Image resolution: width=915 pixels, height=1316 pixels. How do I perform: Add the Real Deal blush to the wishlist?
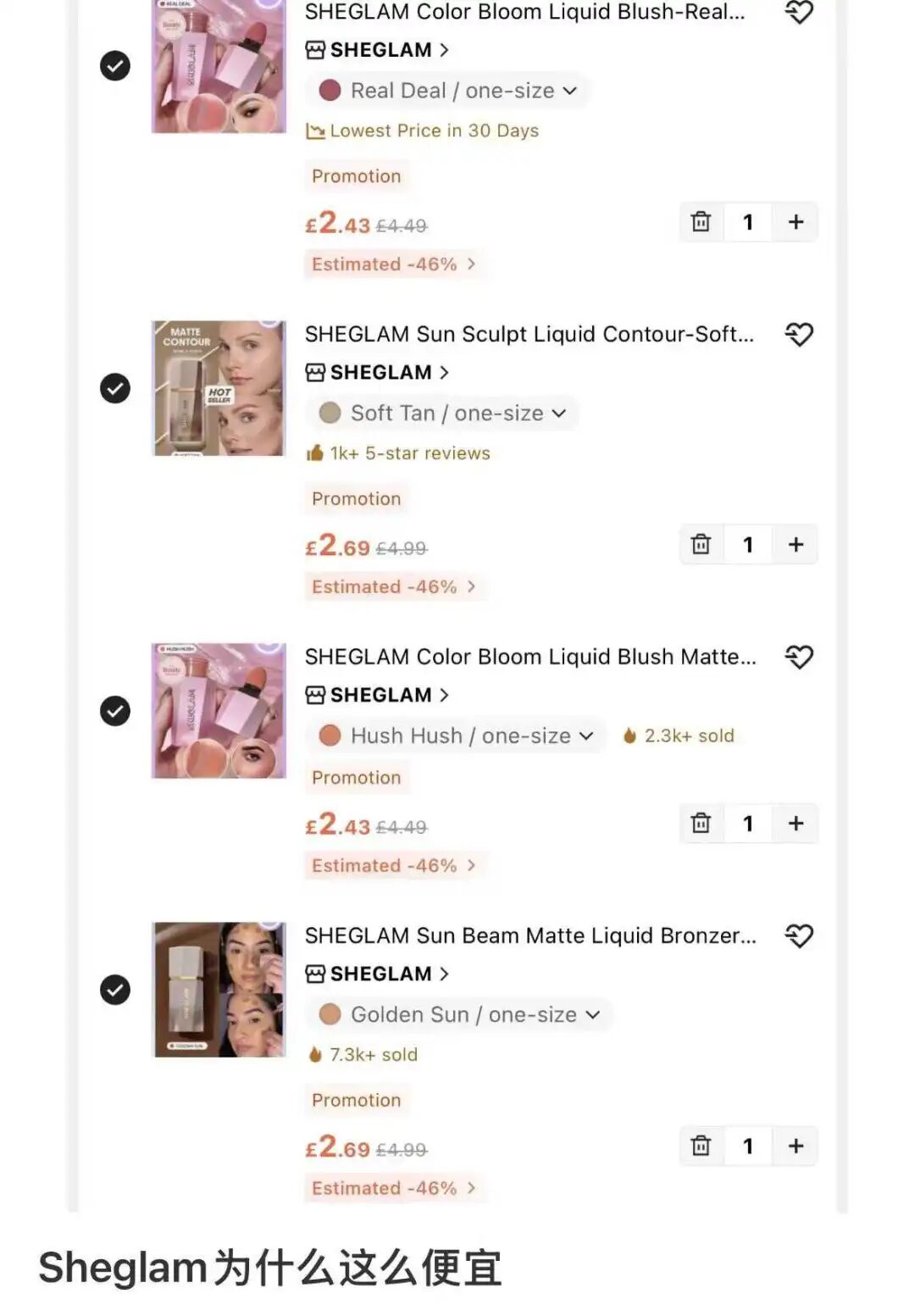coord(799,12)
